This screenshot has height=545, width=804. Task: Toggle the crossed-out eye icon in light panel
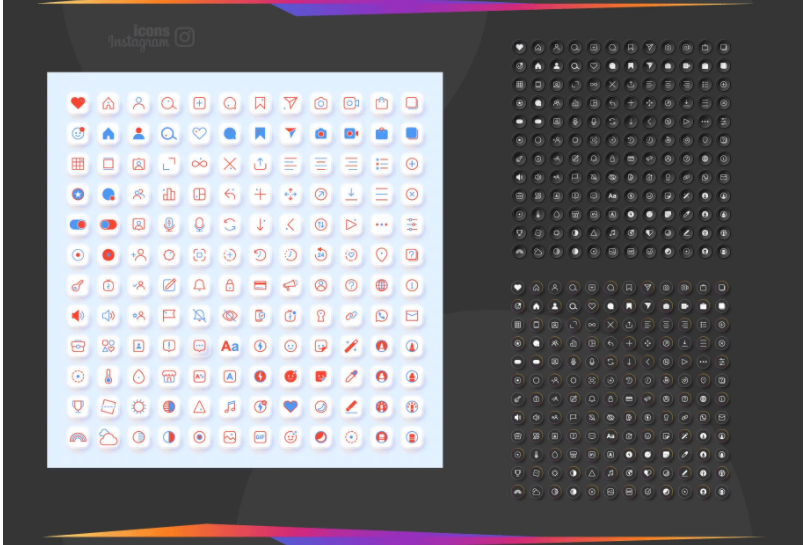(x=230, y=316)
